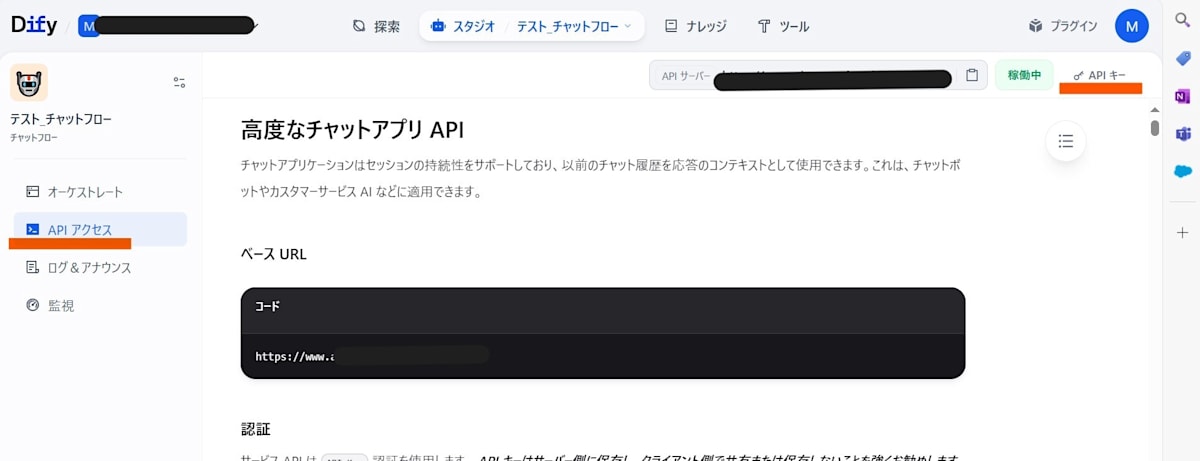1200x461 pixels.
Task: Open browser sidebar search icon
Action: (x=1182, y=20)
